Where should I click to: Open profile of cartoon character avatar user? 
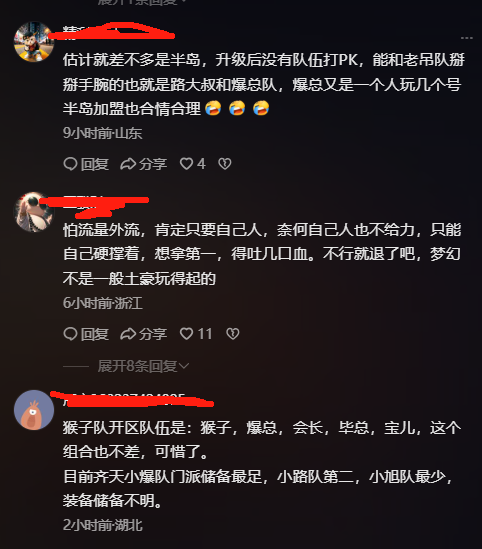(x=34, y=41)
